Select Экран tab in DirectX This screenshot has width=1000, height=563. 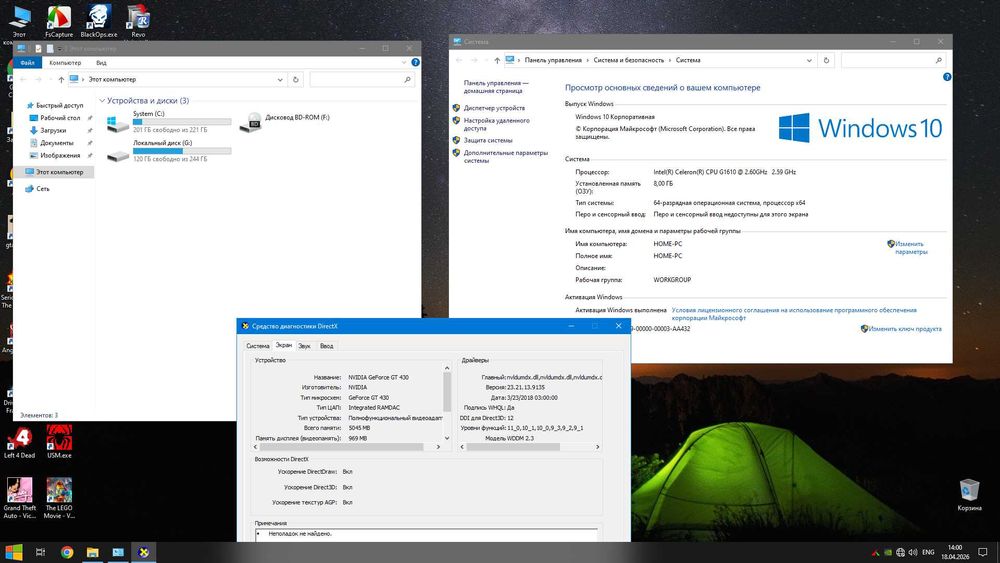click(x=284, y=345)
